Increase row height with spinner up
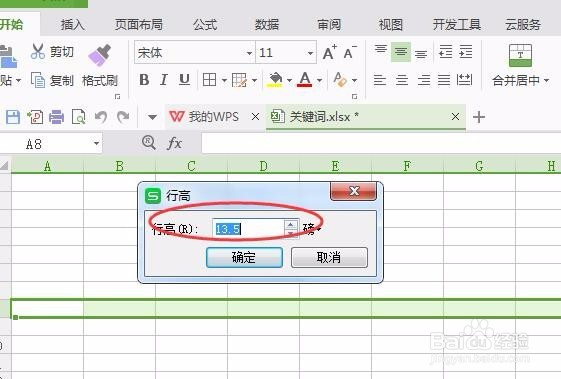This screenshot has width=561, height=379. 291,225
